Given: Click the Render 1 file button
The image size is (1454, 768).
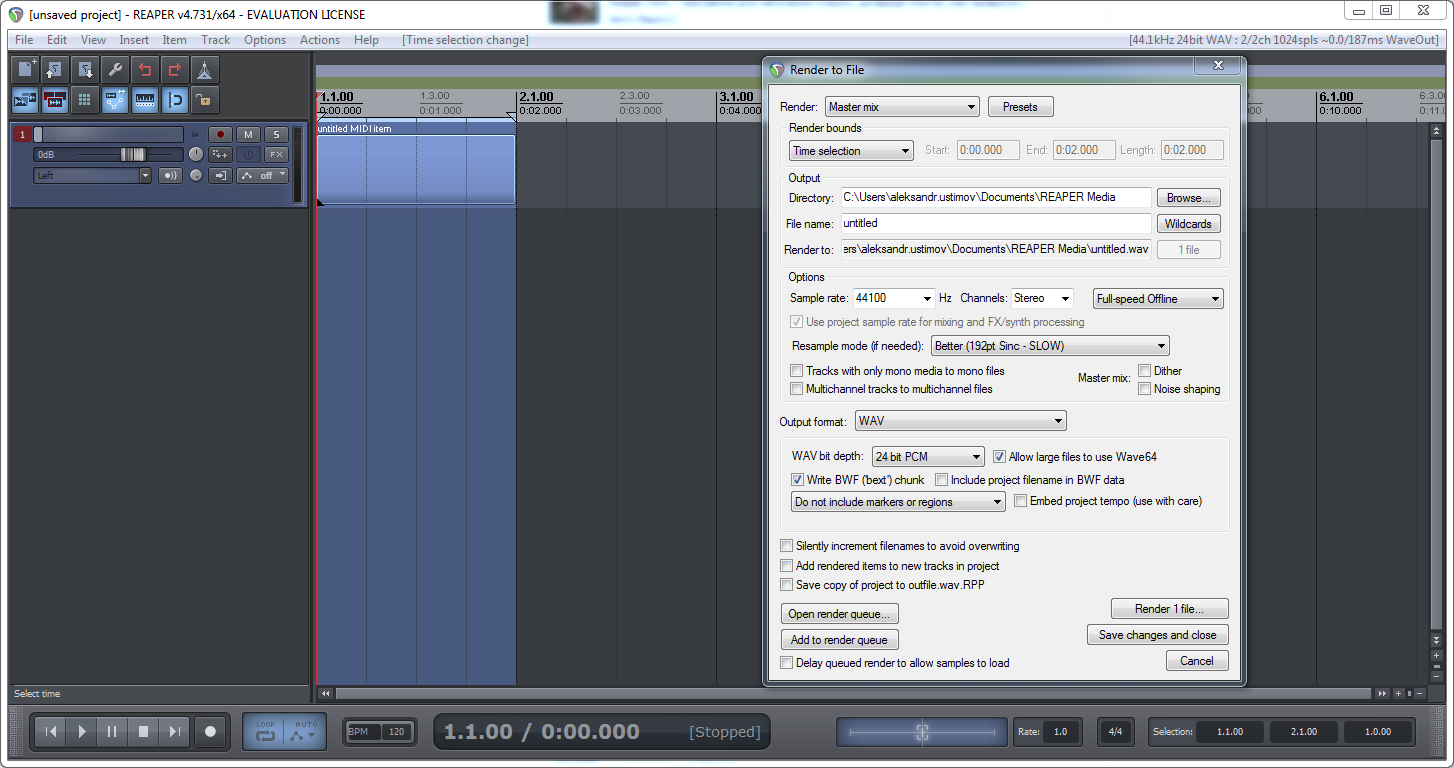Looking at the screenshot, I should click(1169, 609).
